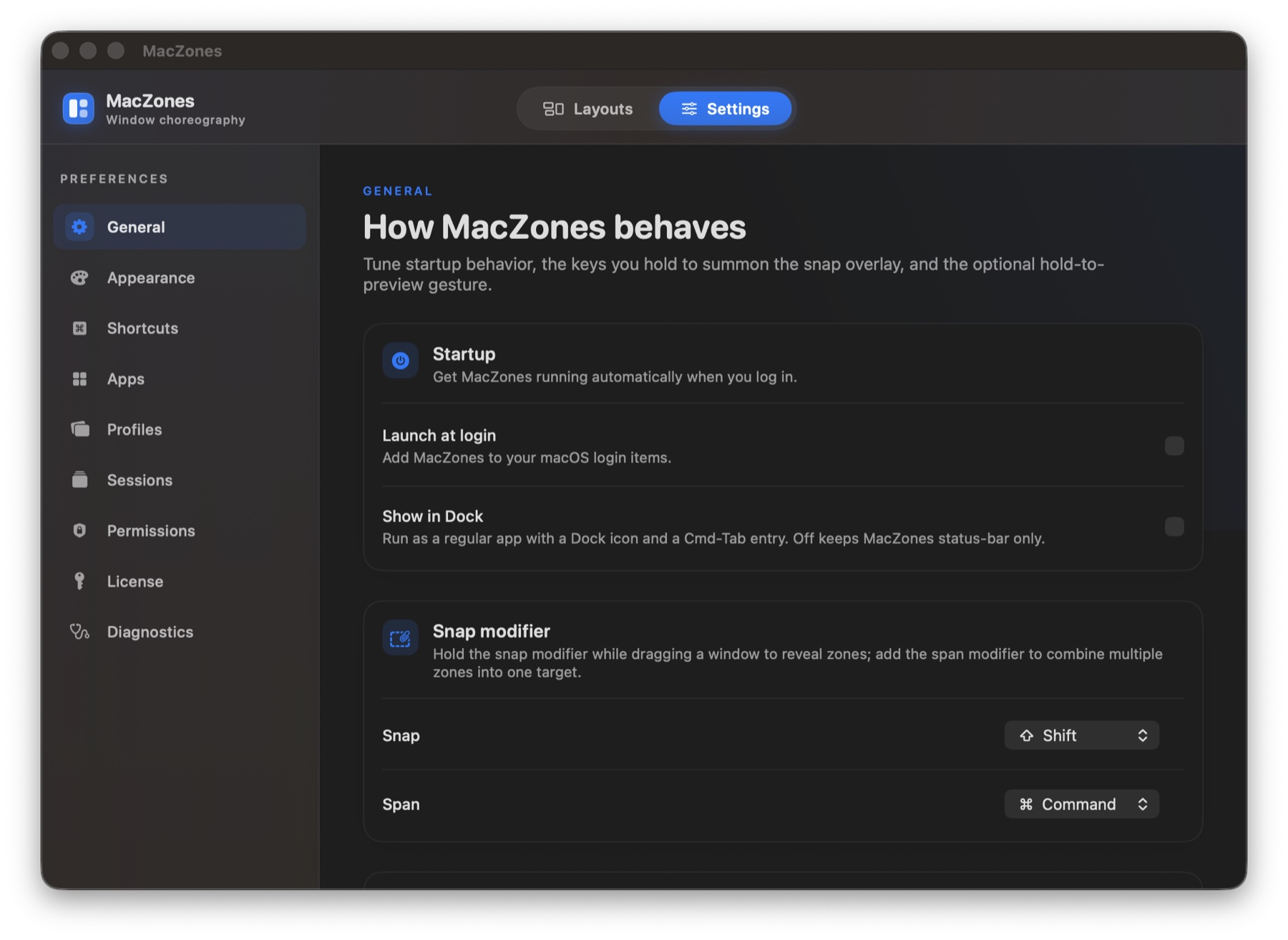Open the Snap modifier Shift dropdown

(1081, 736)
